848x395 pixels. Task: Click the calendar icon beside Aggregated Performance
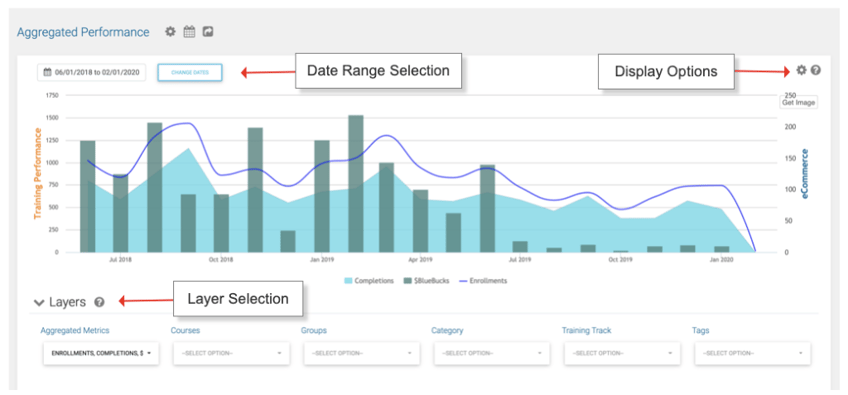pyautogui.click(x=189, y=32)
